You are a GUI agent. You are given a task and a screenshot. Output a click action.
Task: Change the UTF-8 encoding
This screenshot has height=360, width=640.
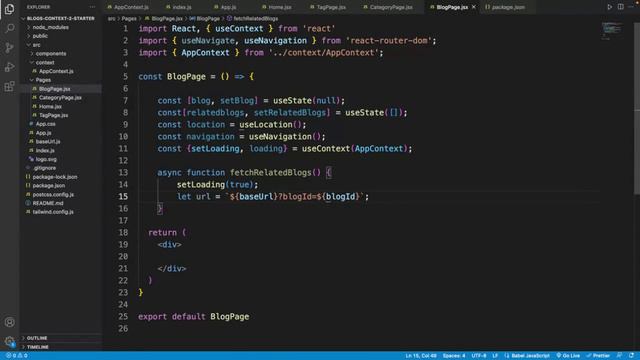pos(479,356)
